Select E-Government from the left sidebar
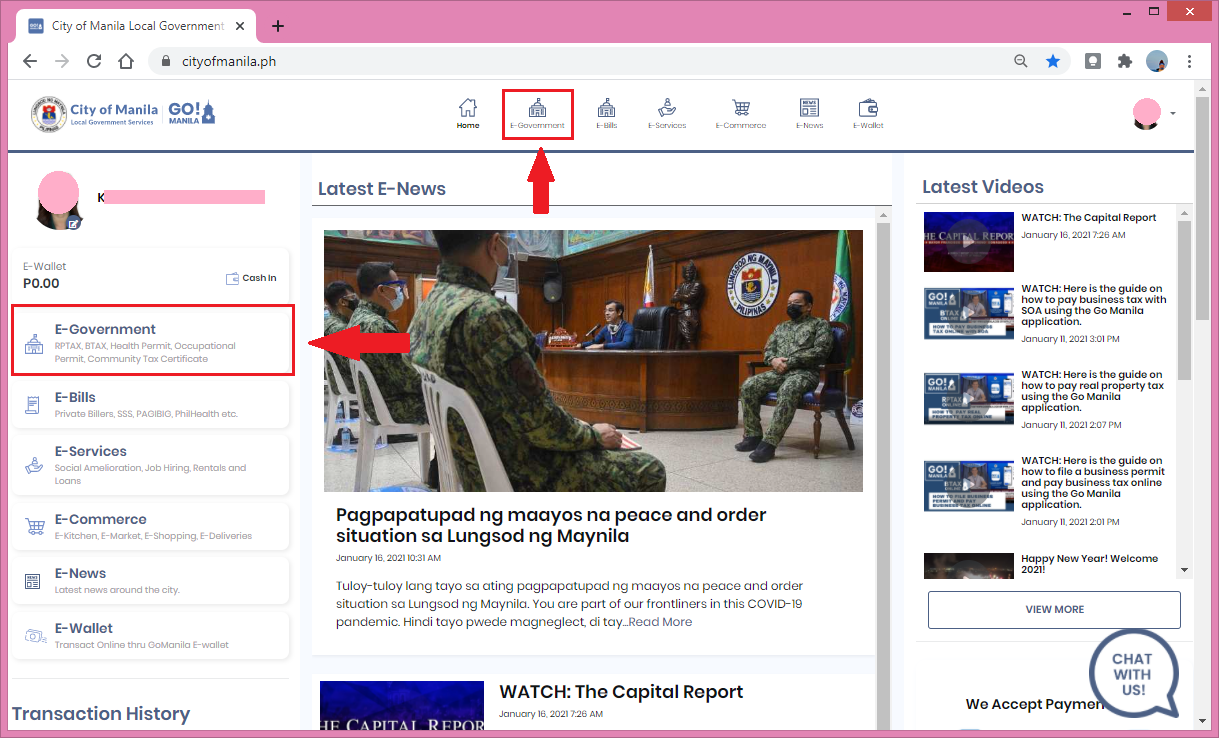This screenshot has height=738, width=1219. point(152,340)
